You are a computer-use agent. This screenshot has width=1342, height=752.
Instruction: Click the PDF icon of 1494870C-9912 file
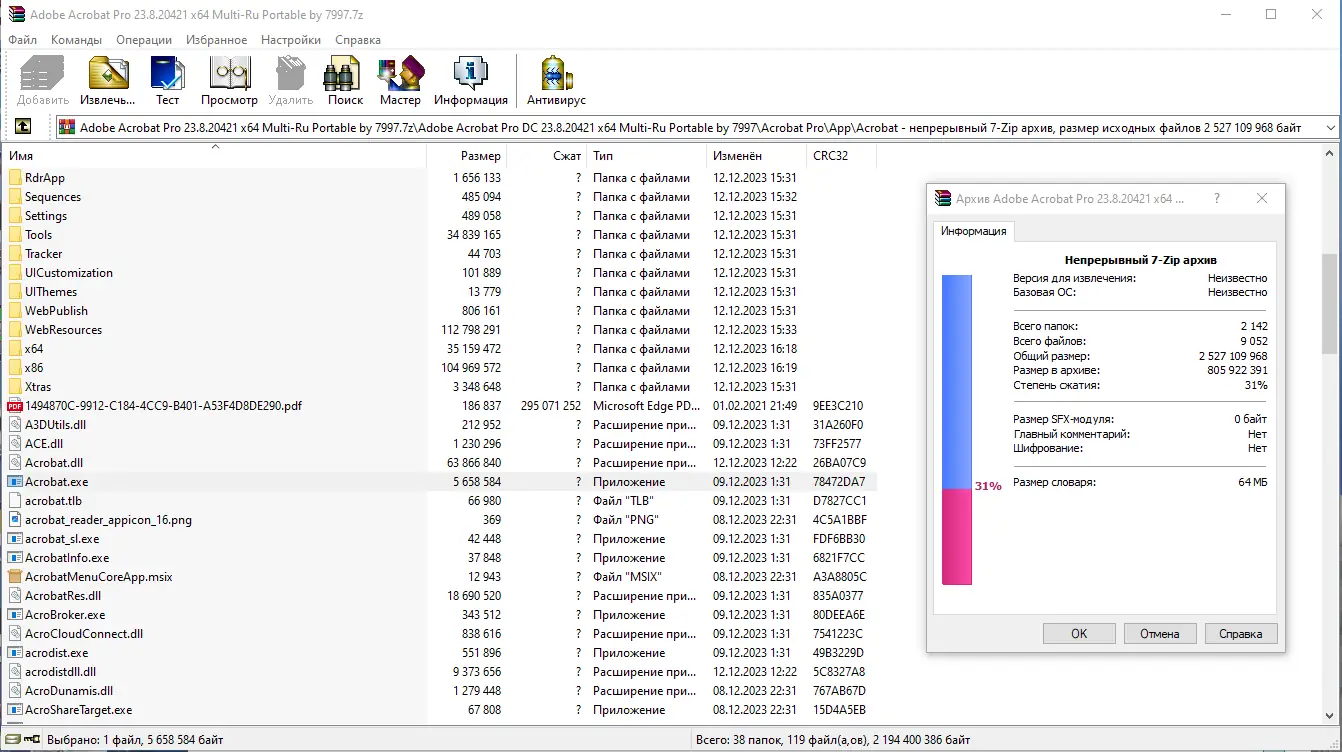point(15,406)
